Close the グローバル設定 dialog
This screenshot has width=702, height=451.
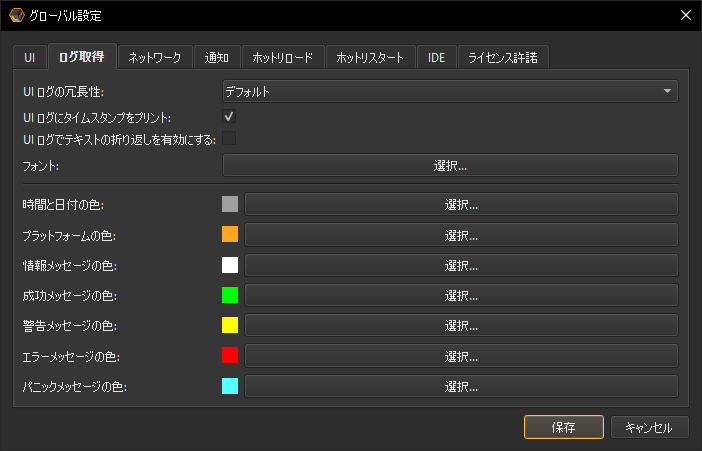(x=685, y=15)
